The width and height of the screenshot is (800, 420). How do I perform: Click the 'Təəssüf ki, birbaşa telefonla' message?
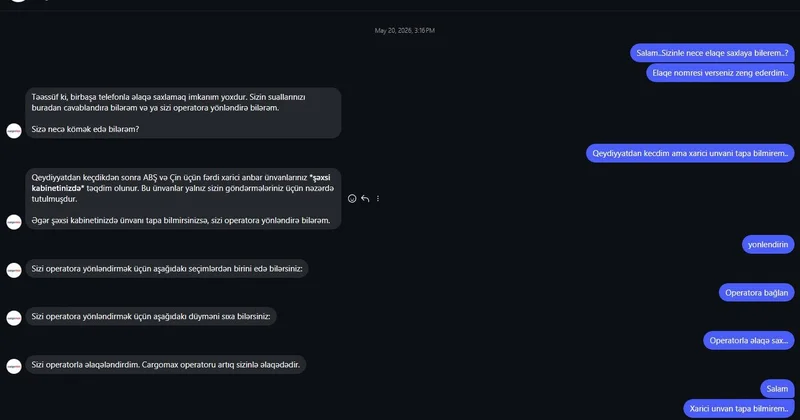(183, 113)
